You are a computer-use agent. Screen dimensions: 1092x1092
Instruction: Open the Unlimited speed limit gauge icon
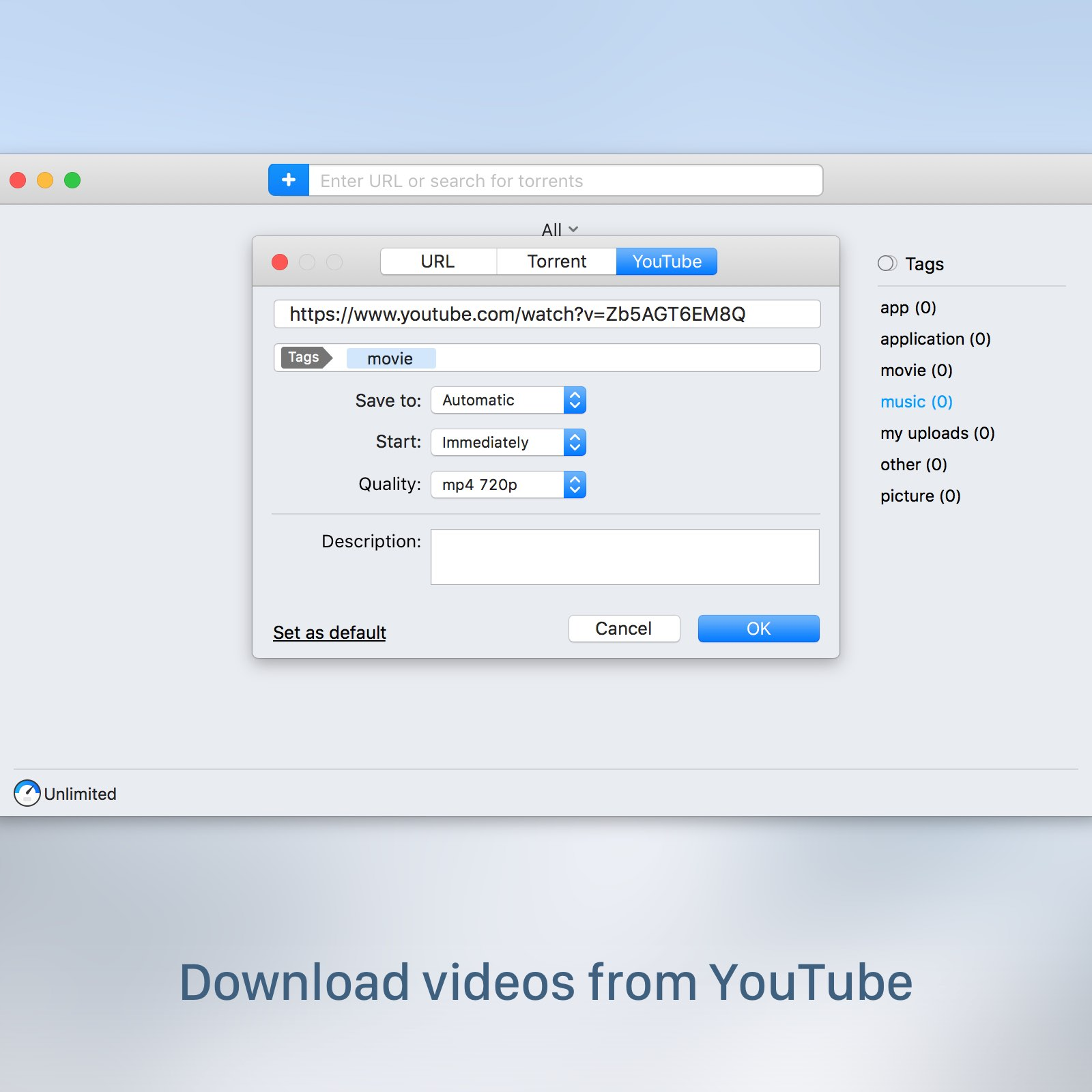click(x=27, y=793)
